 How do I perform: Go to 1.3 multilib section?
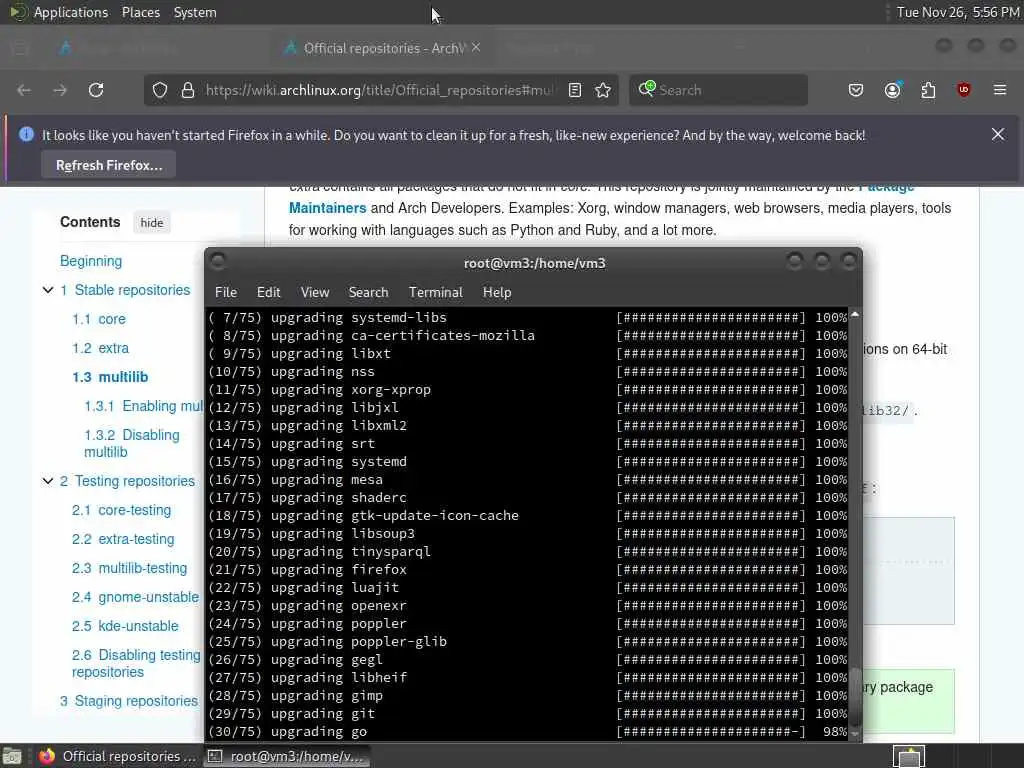110,377
